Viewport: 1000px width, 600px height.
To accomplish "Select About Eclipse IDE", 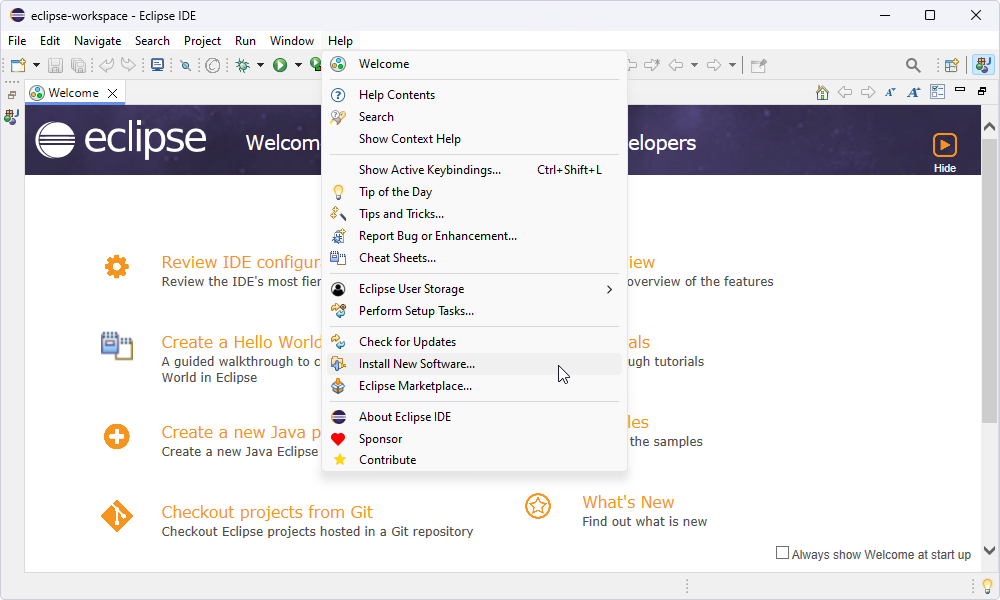I will 474,417.
